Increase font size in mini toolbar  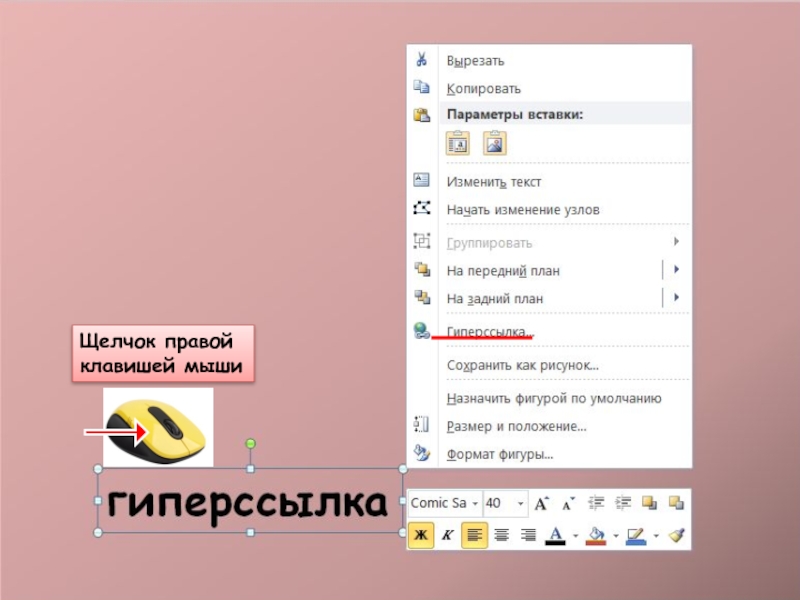point(541,504)
